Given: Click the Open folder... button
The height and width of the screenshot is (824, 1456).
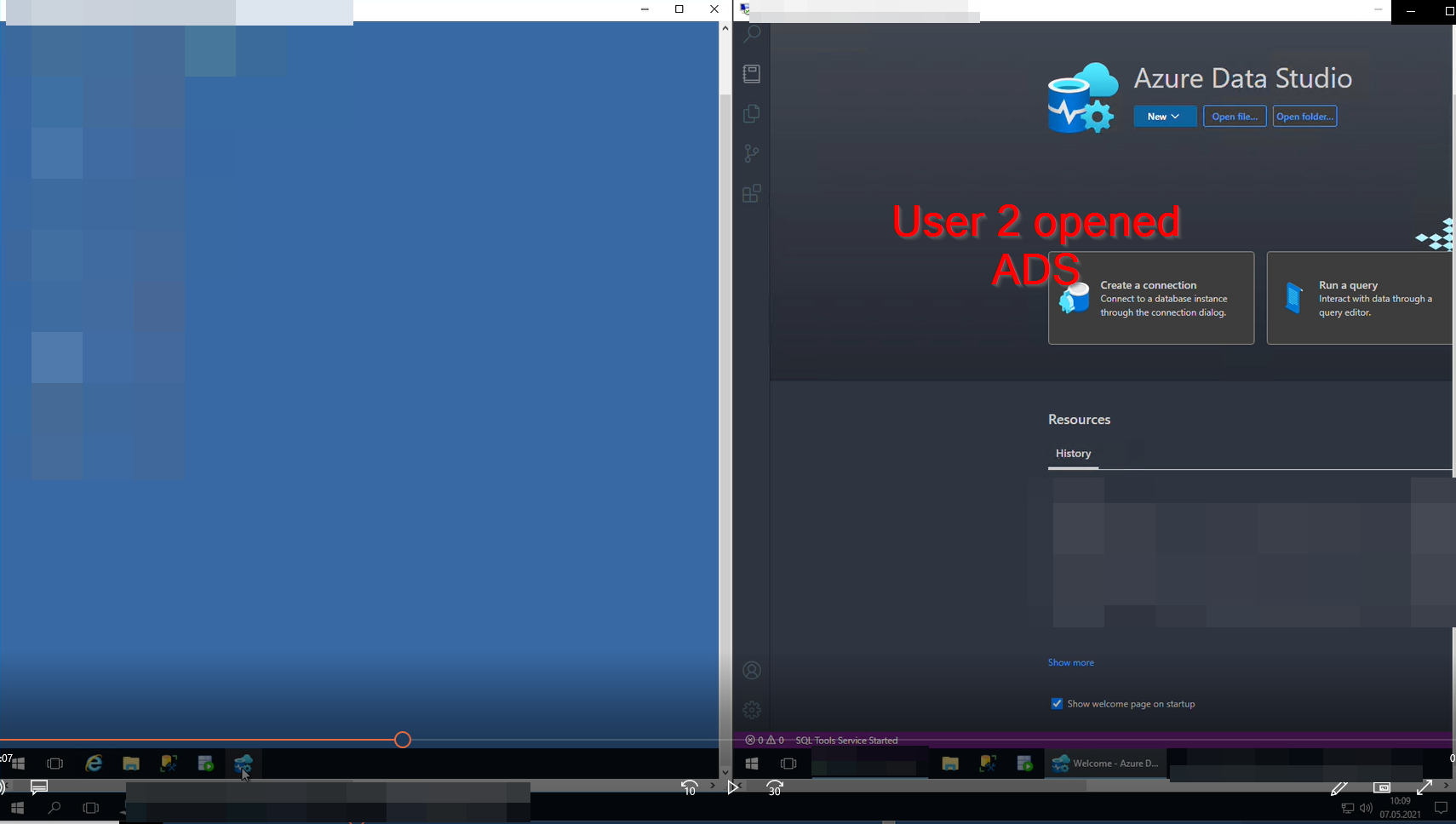Looking at the screenshot, I should [1304, 117].
